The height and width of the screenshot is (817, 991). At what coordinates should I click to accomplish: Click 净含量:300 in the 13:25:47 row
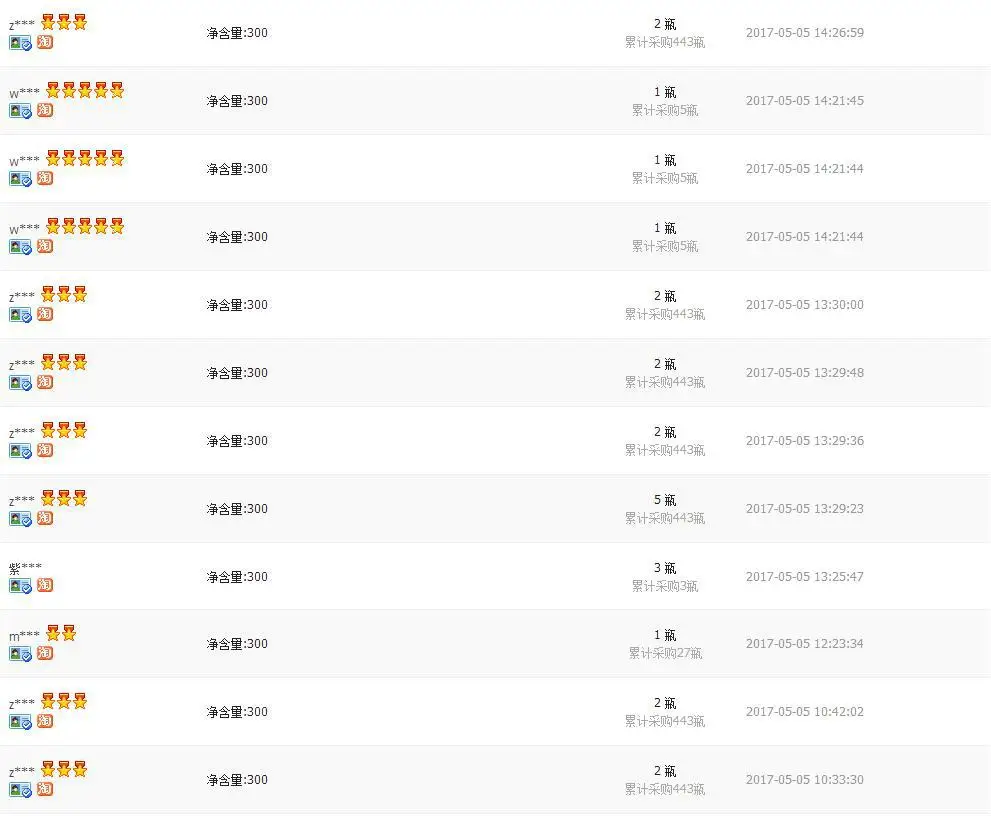pyautogui.click(x=237, y=577)
